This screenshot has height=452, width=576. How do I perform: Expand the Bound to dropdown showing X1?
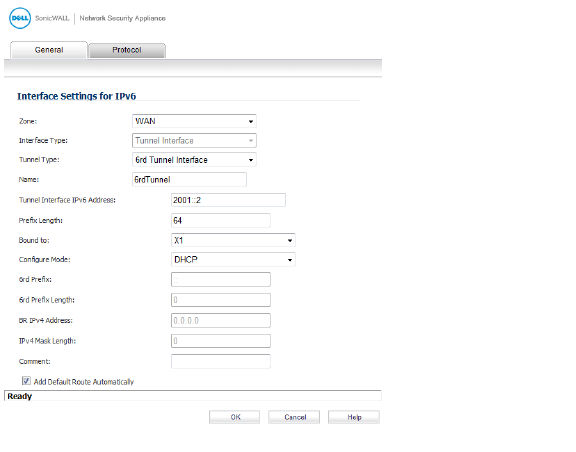point(233,240)
